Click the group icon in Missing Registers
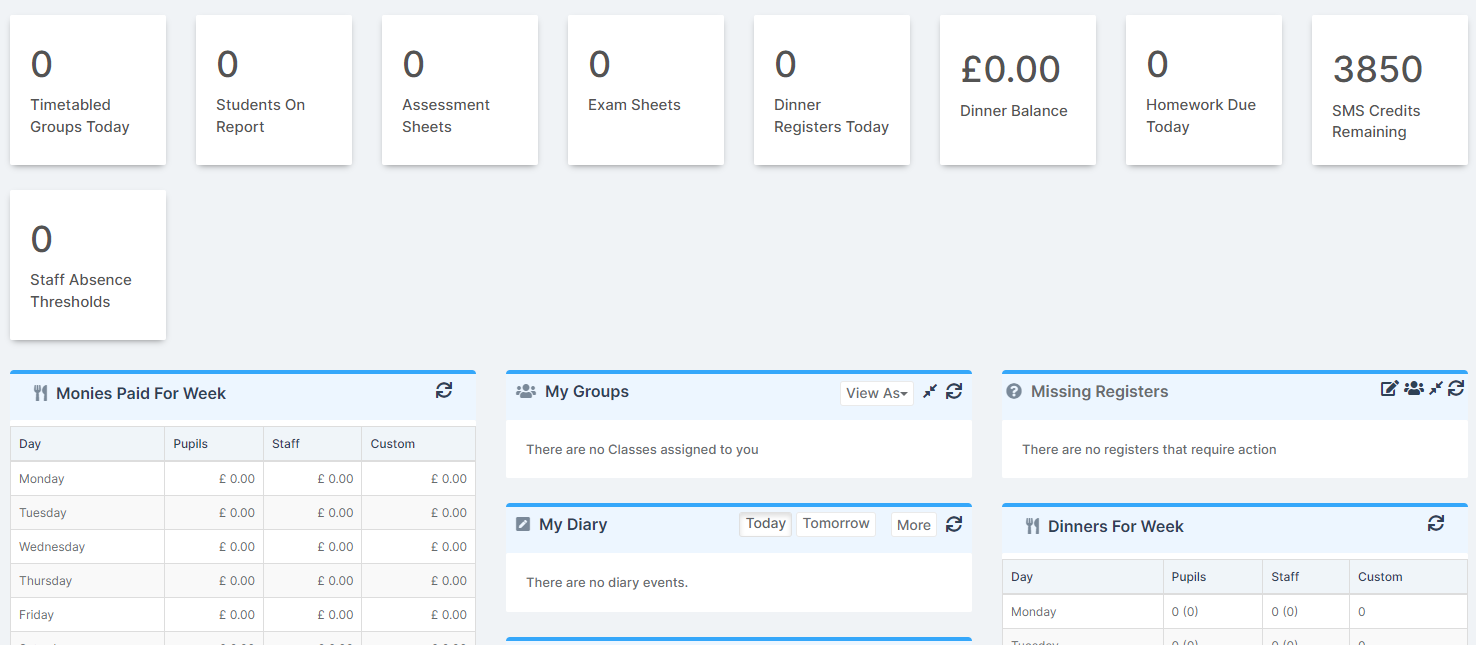The image size is (1476, 645). point(1413,388)
